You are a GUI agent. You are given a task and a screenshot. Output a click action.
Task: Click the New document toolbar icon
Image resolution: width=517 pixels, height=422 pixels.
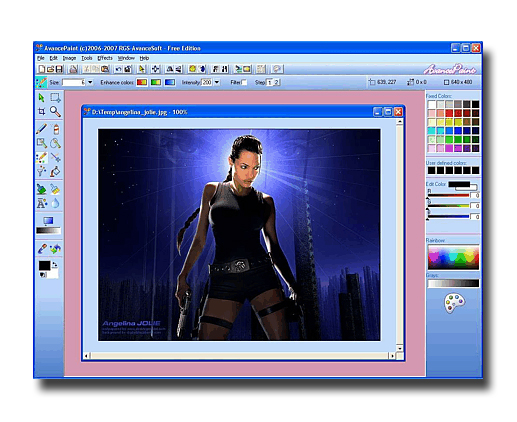[41, 69]
